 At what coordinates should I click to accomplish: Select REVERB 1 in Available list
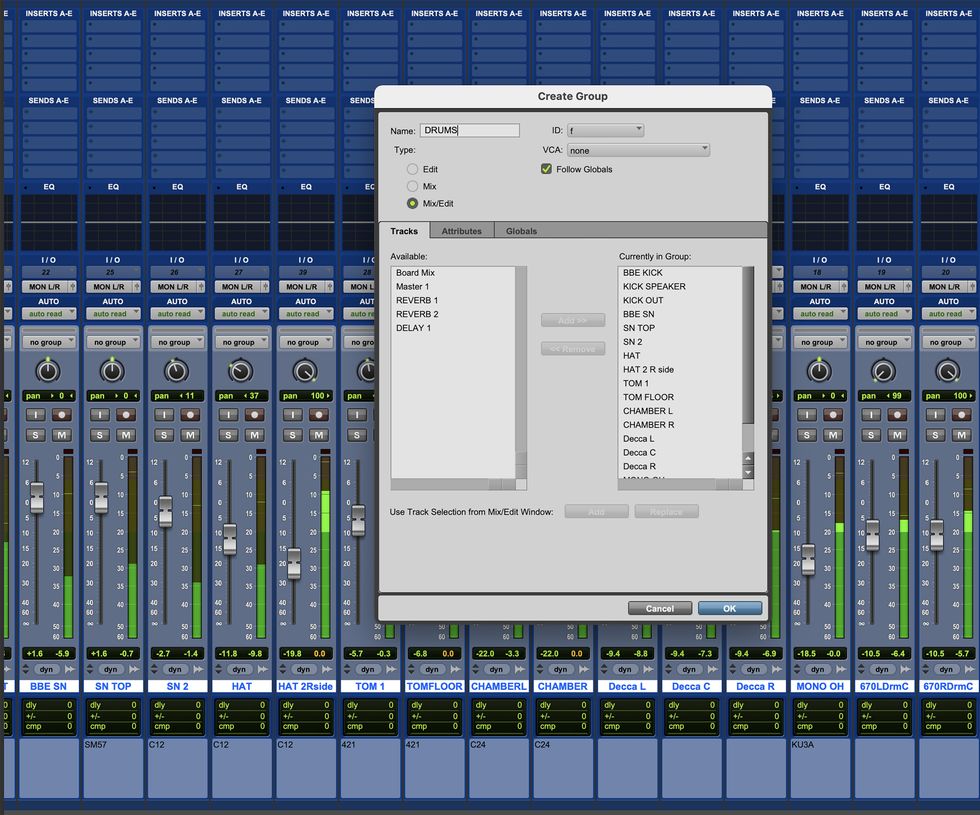[417, 300]
